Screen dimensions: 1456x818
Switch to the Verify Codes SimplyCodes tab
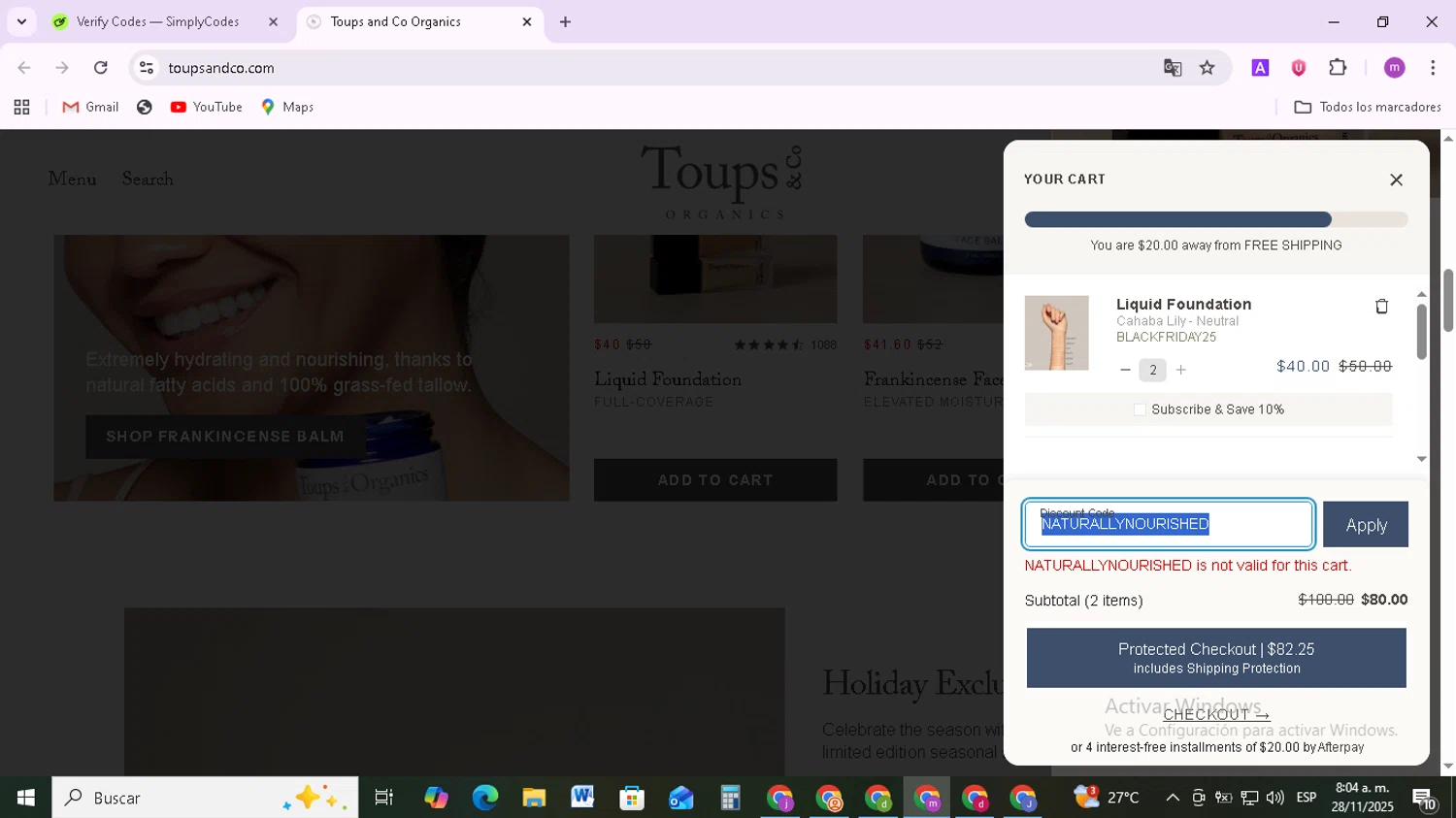click(157, 21)
